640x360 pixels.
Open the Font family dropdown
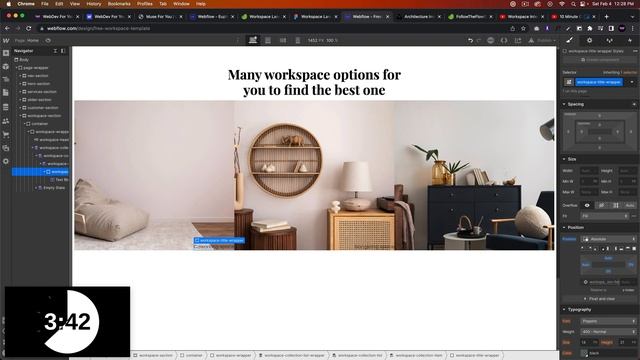tap(609, 321)
